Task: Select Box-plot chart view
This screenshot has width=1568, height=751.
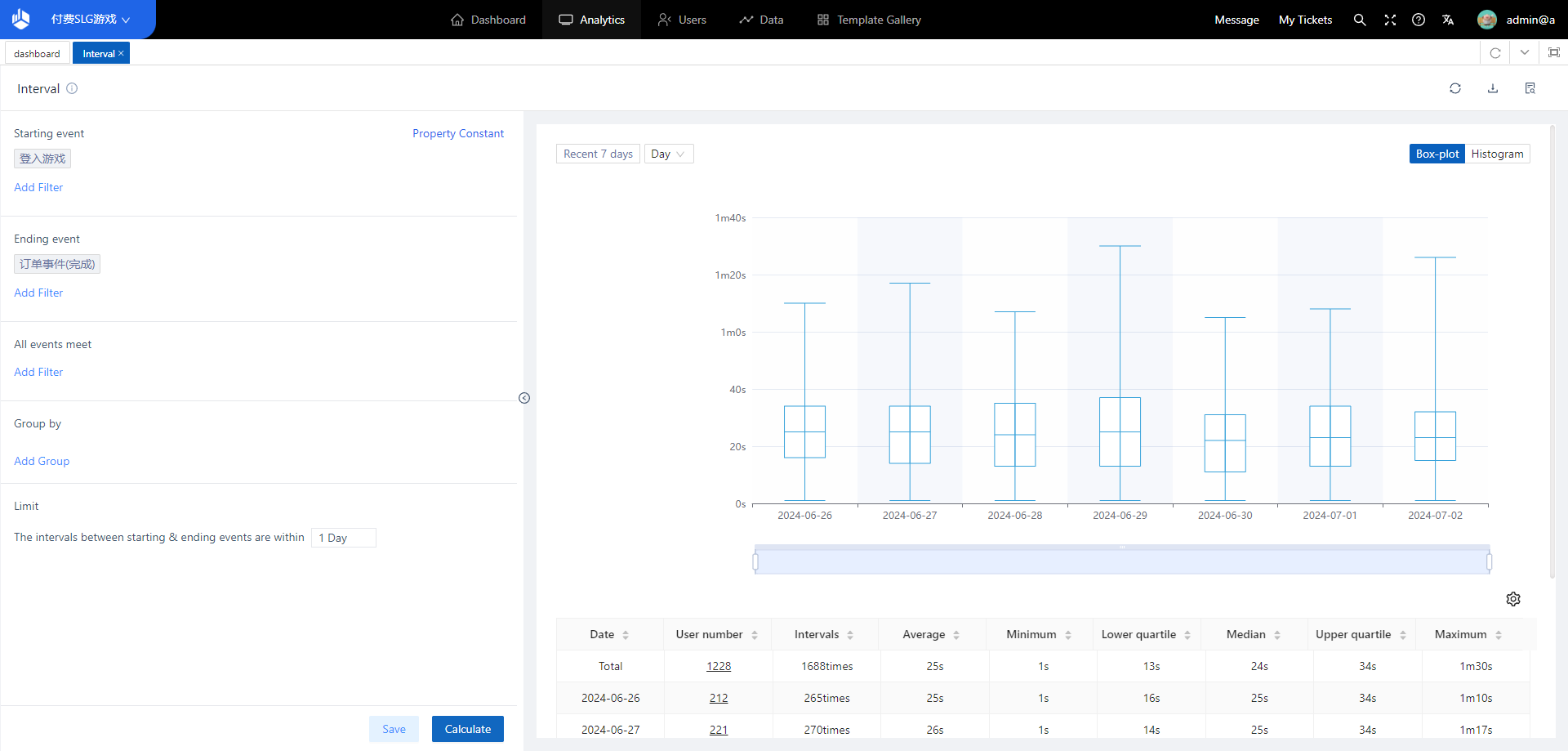Action: coord(1437,154)
